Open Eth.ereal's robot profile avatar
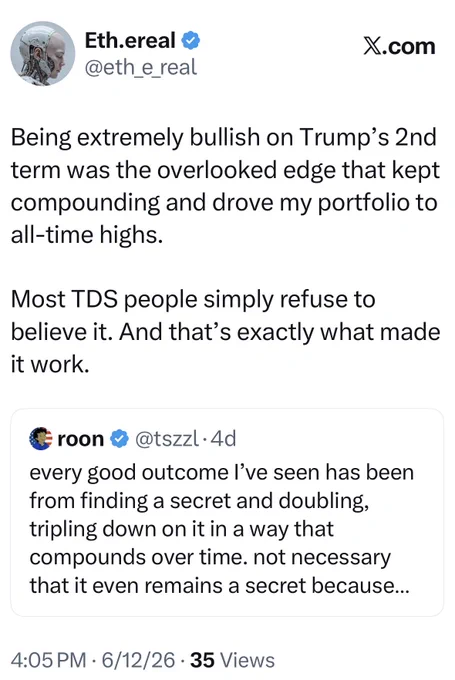Image resolution: width=455 pixels, height=680 pixels. coord(43,53)
